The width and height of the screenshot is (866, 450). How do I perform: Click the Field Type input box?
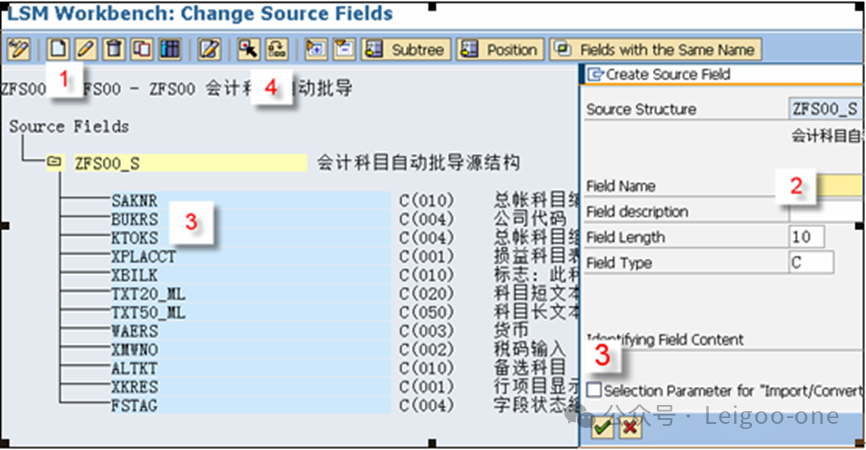pyautogui.click(x=810, y=263)
